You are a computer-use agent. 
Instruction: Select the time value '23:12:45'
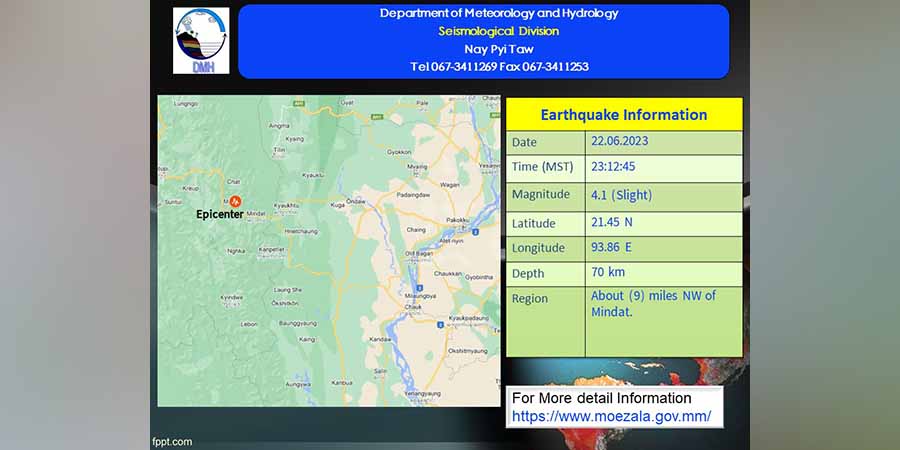pyautogui.click(x=613, y=167)
